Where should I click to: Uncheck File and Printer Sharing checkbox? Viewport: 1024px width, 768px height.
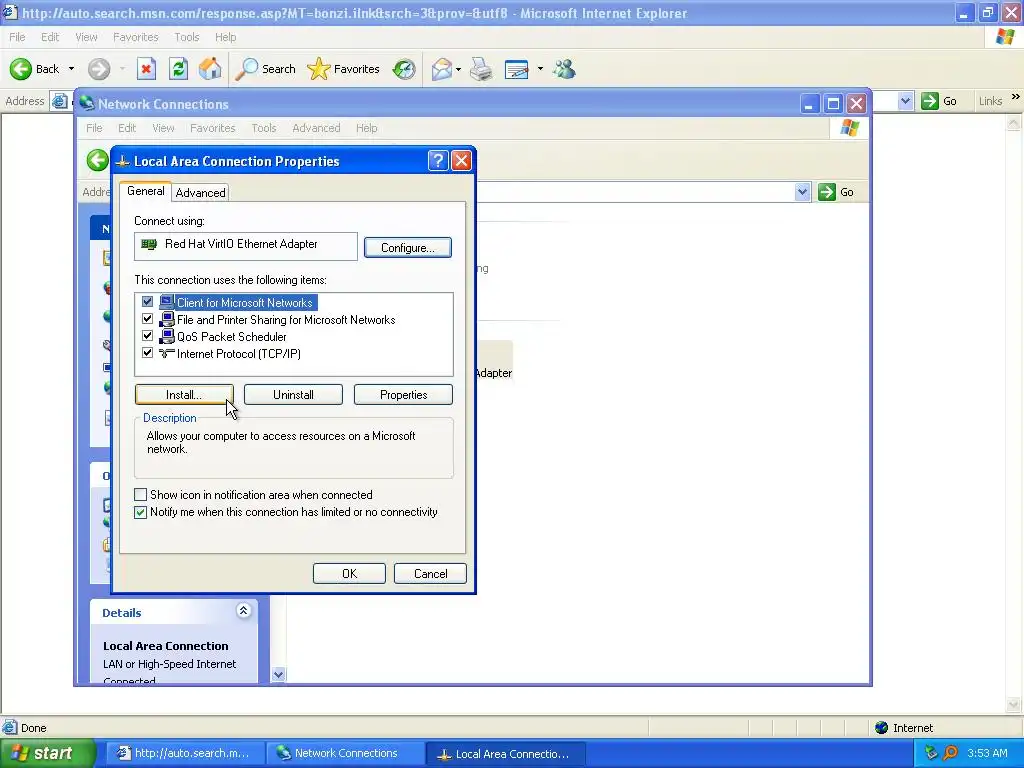pyautogui.click(x=147, y=319)
